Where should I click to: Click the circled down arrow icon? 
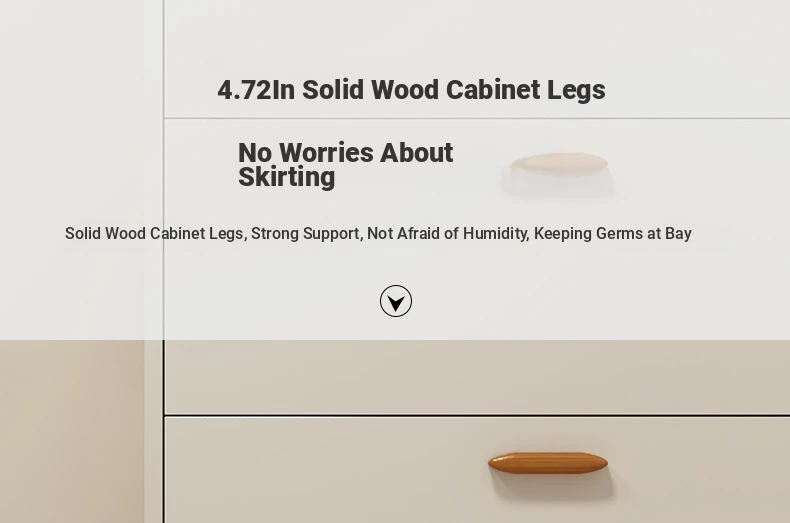click(396, 301)
